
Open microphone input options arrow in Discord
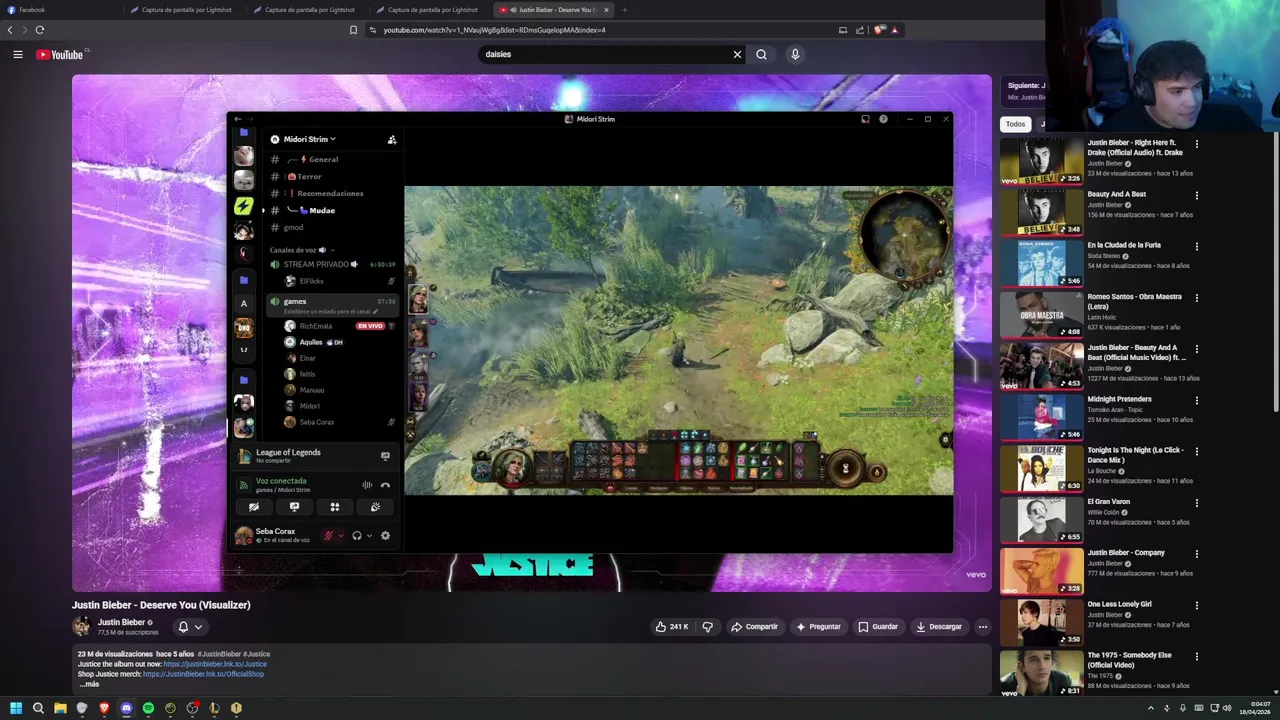pyautogui.click(x=340, y=536)
